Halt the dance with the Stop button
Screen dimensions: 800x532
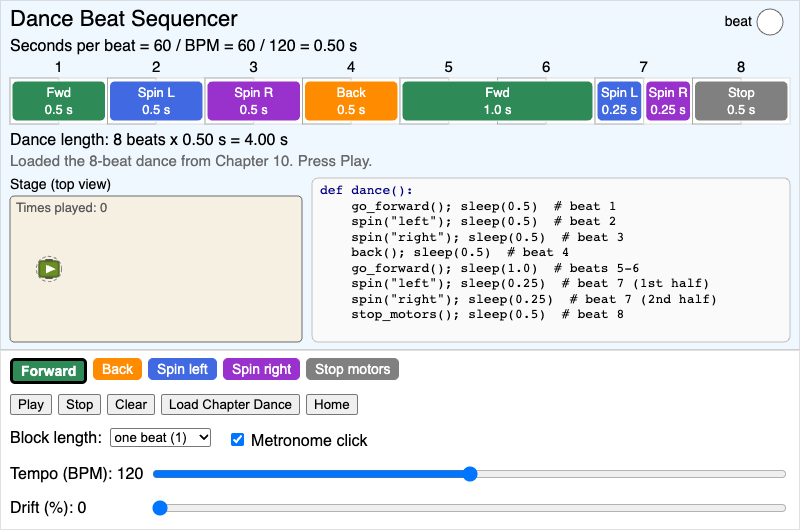click(80, 404)
